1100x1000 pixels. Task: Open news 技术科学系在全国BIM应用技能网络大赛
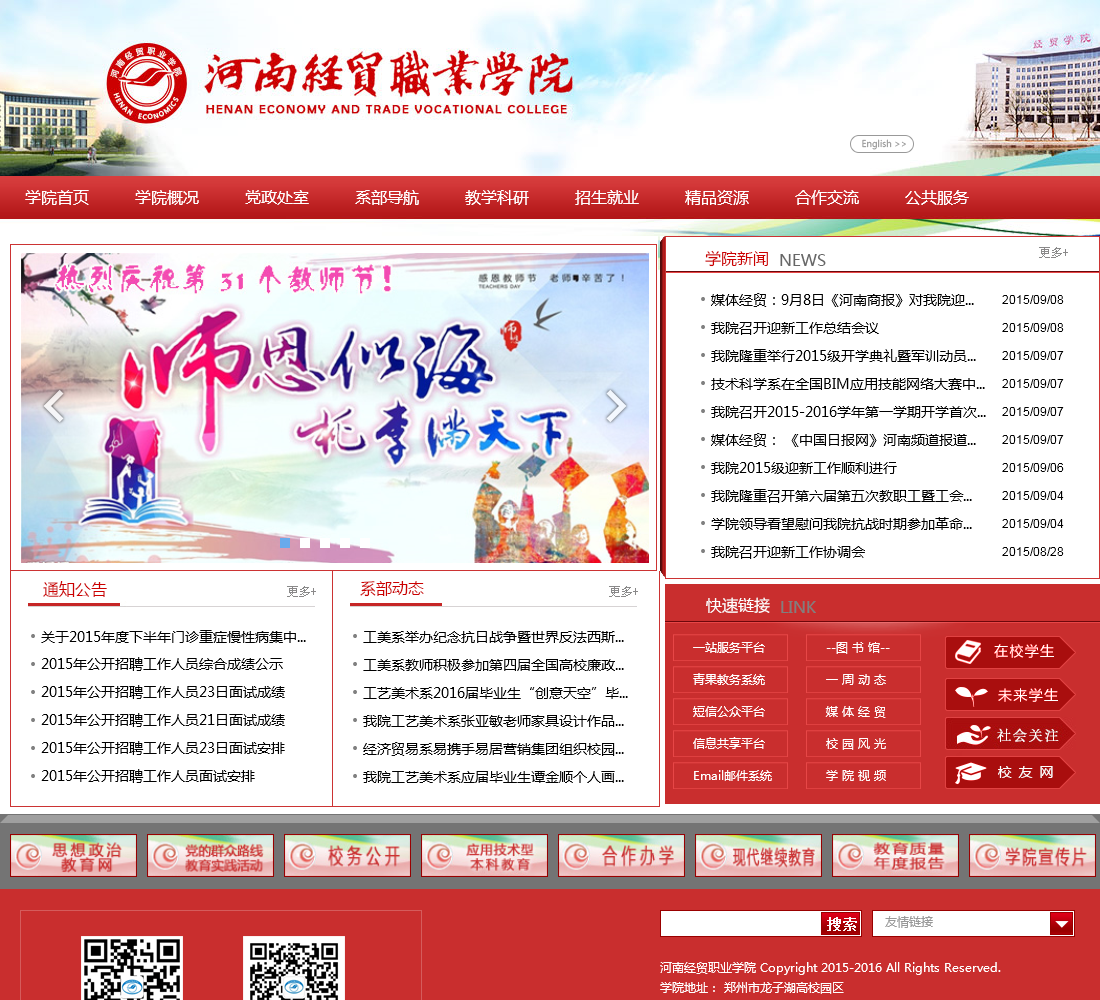(x=847, y=384)
